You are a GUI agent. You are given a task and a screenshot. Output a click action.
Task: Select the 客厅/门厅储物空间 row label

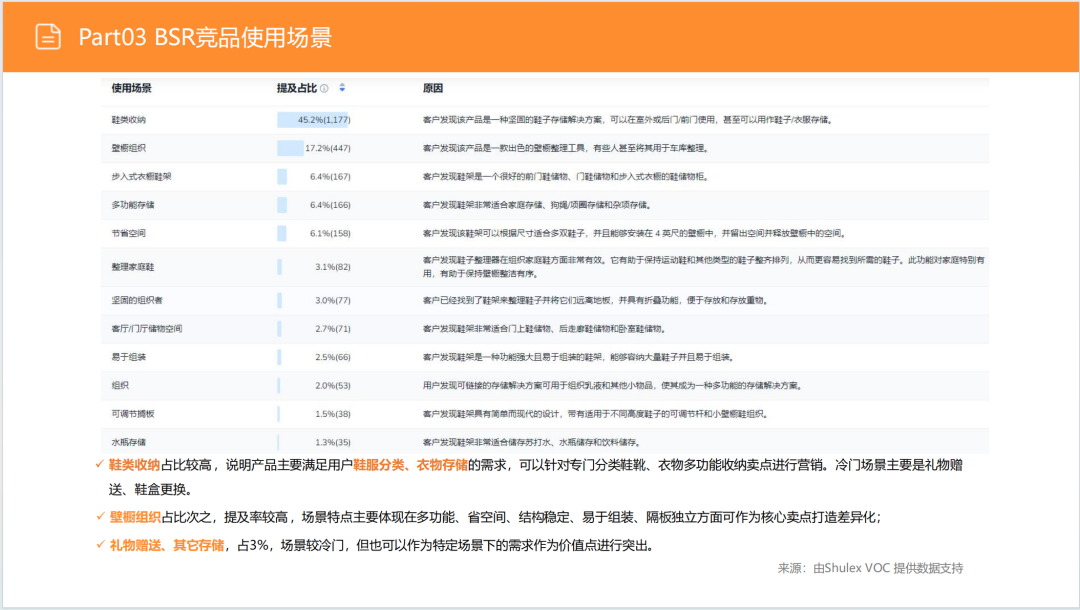click(147, 328)
